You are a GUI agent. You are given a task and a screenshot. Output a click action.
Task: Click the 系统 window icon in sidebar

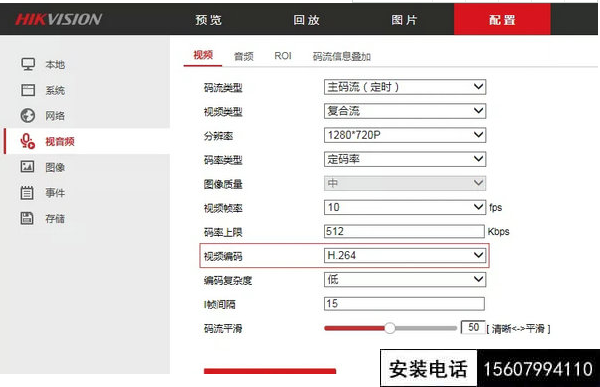(x=28, y=90)
